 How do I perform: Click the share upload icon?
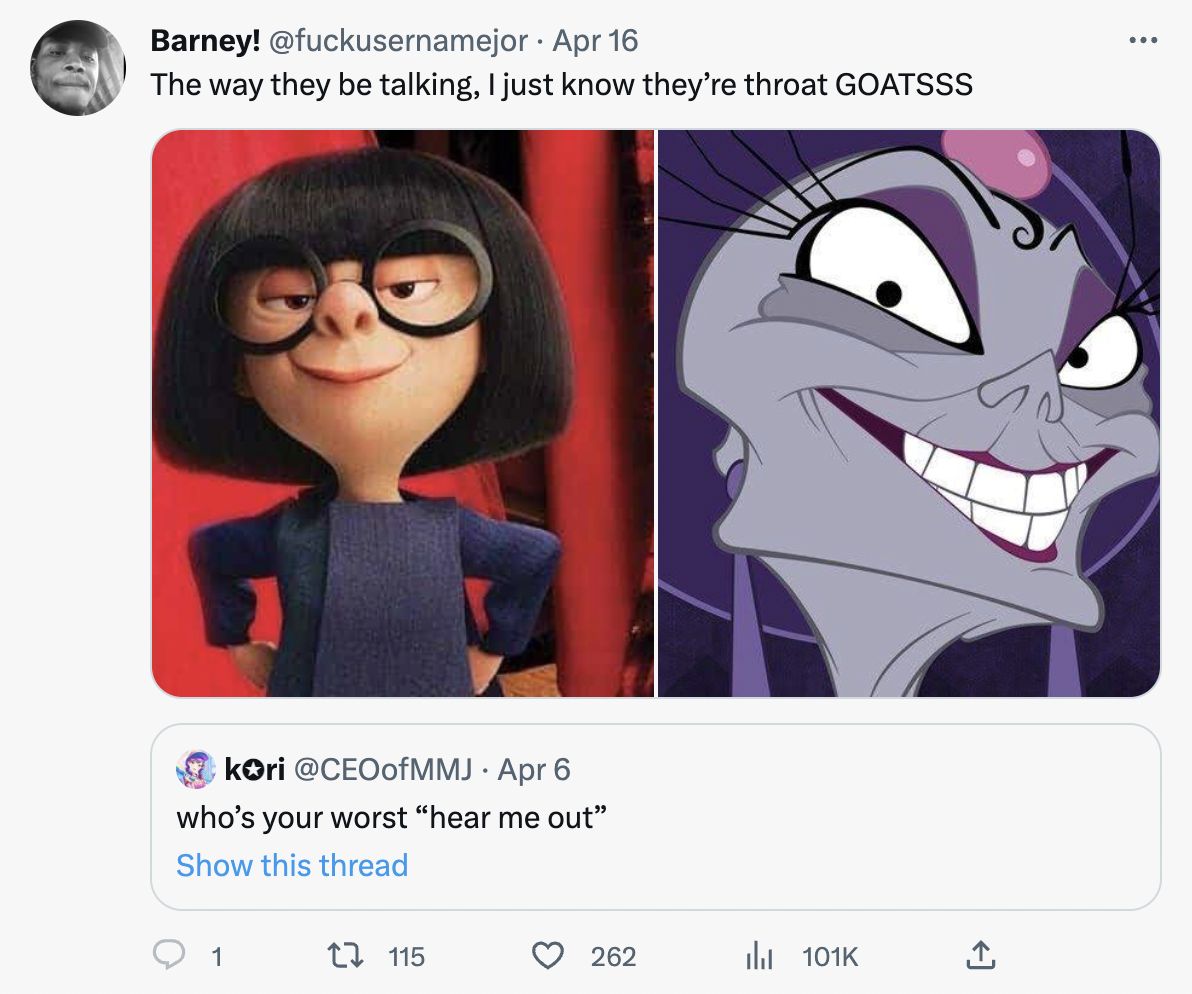click(x=980, y=957)
